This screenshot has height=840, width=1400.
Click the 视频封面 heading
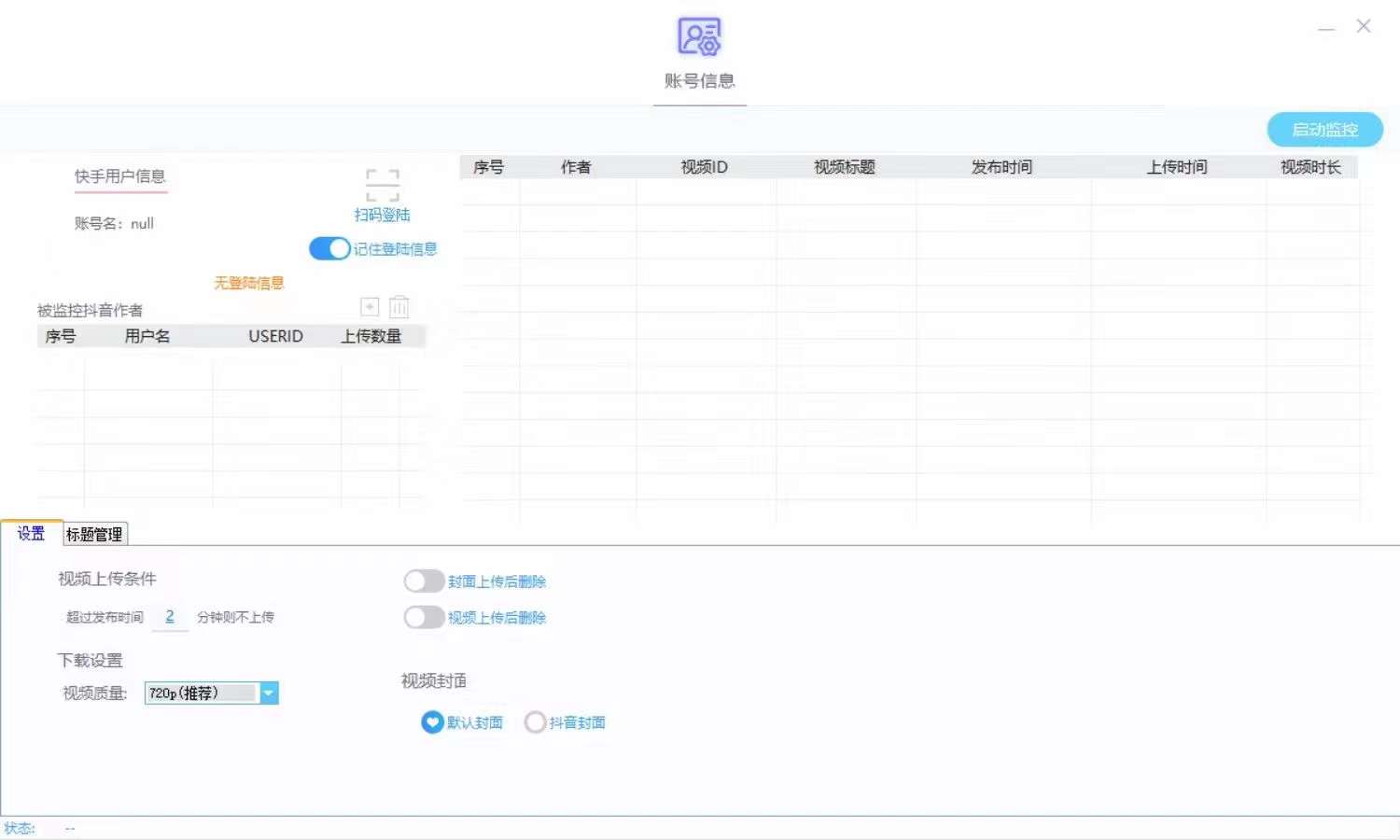434,681
